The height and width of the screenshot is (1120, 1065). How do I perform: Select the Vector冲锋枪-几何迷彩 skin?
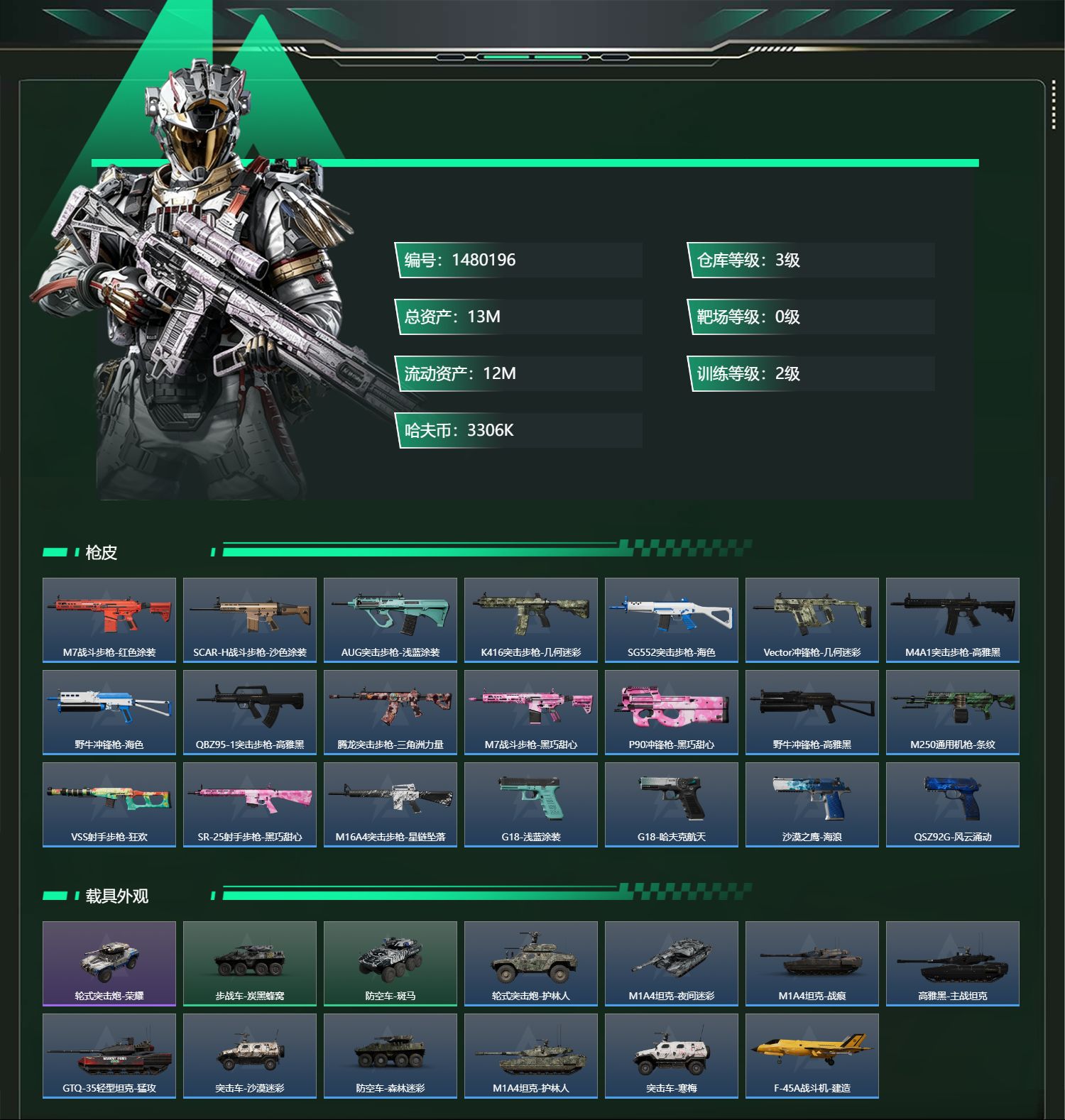pos(812,620)
